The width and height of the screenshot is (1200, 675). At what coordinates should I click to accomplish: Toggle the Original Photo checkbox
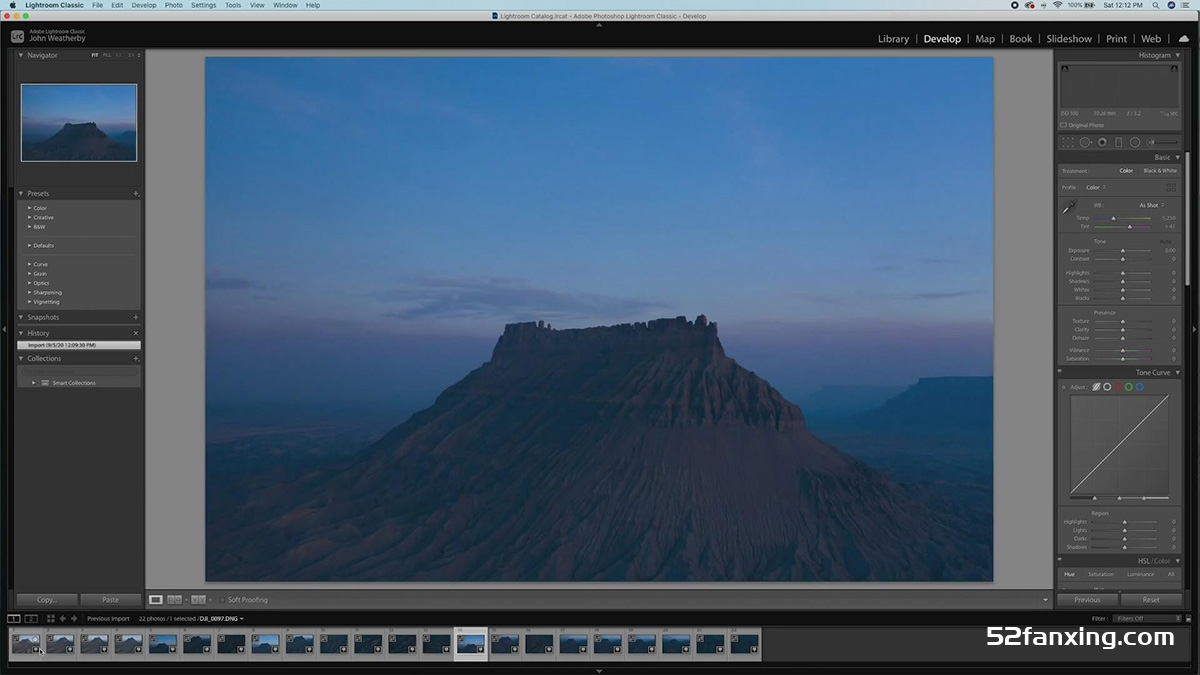[x=1063, y=125]
